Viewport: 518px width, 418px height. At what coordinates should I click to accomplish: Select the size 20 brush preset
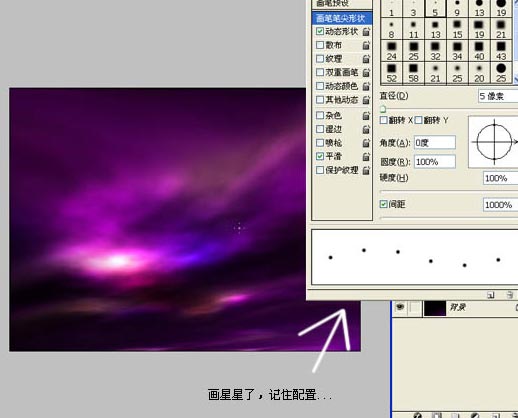point(479,73)
